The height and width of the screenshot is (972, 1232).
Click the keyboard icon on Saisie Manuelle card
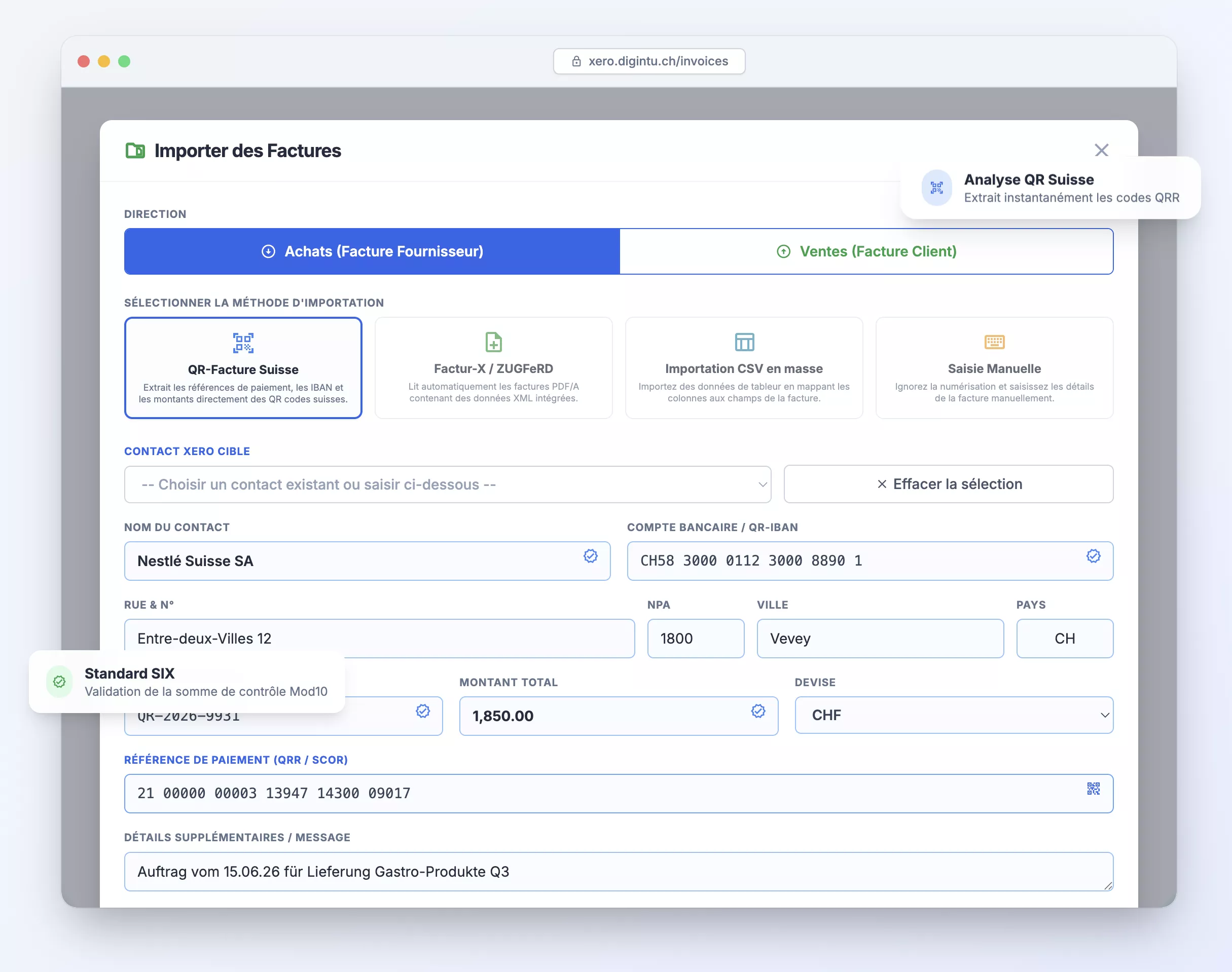(x=994, y=342)
